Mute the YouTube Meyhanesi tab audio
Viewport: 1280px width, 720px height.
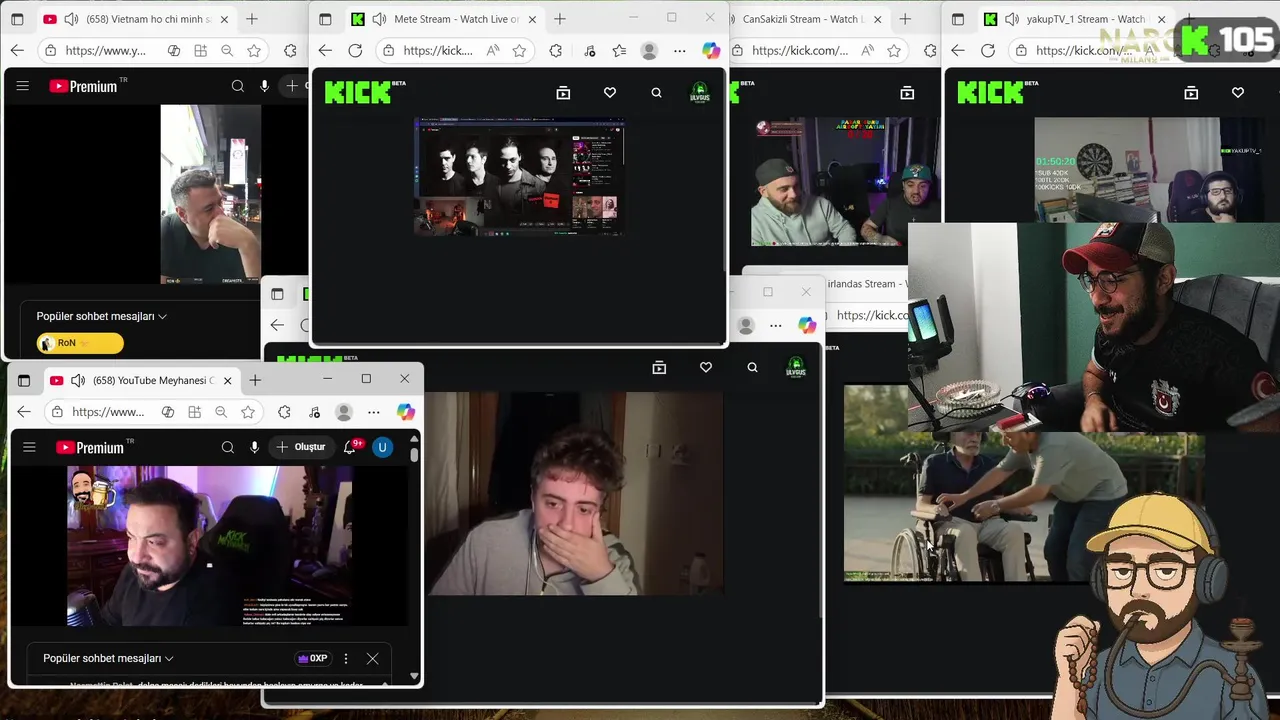click(x=78, y=380)
